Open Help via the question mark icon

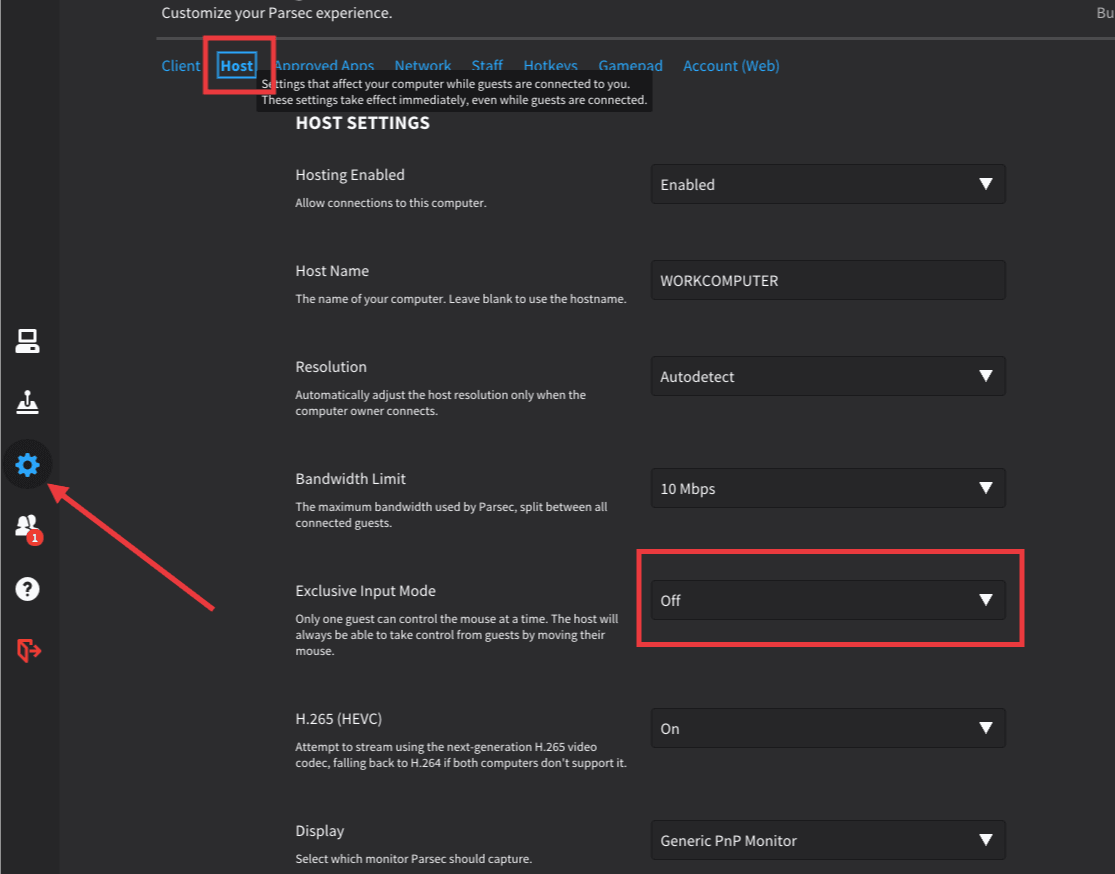pos(27,589)
